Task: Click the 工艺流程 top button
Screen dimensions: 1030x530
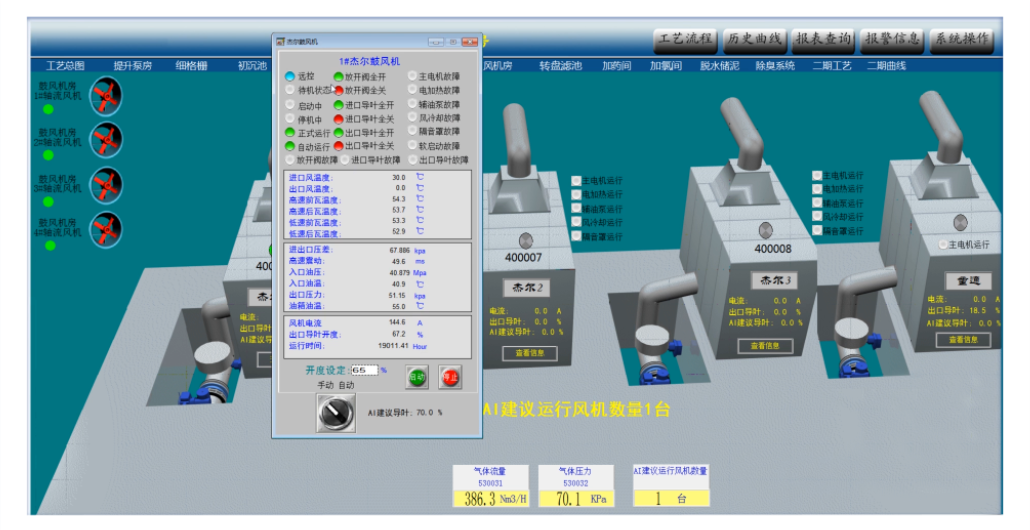Action: click(685, 39)
